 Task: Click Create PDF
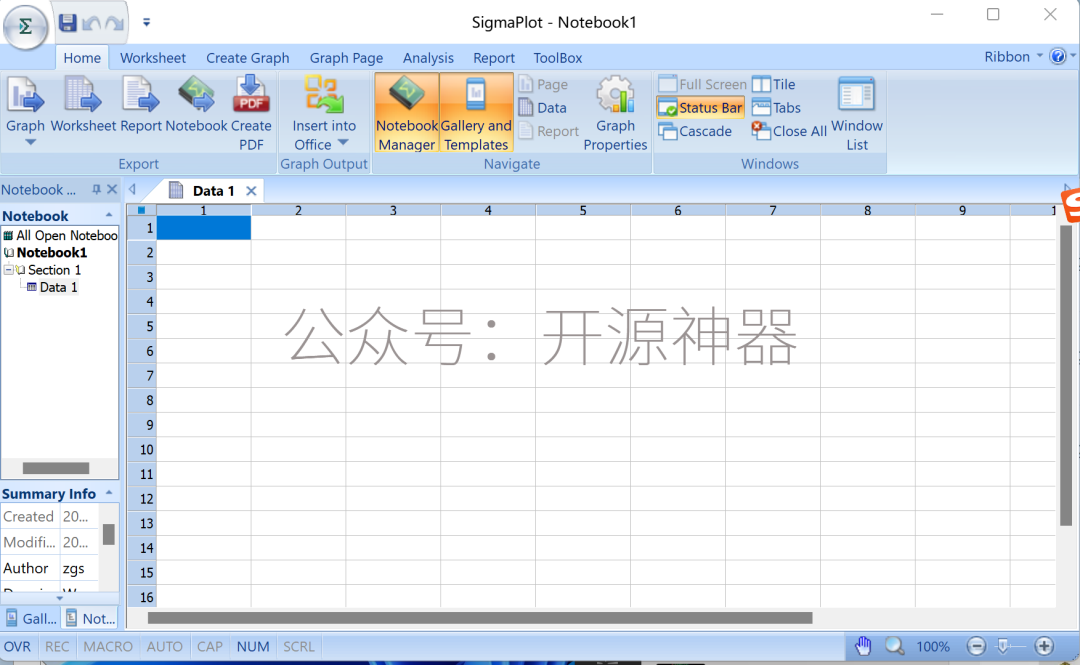tap(251, 113)
